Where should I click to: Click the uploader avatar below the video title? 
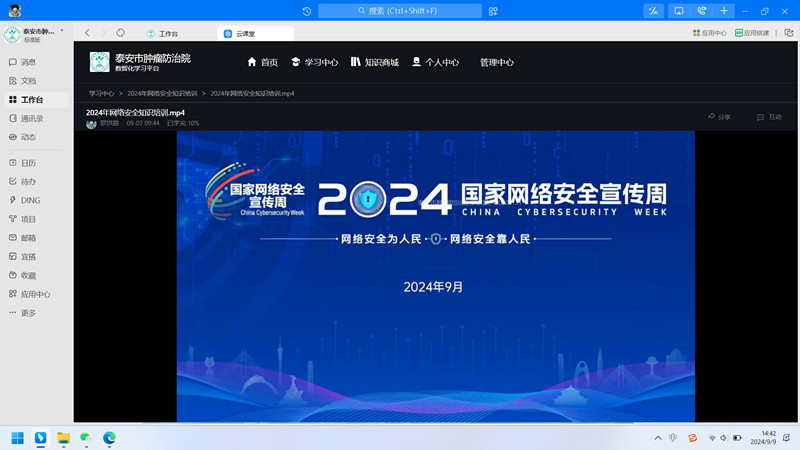click(x=91, y=124)
